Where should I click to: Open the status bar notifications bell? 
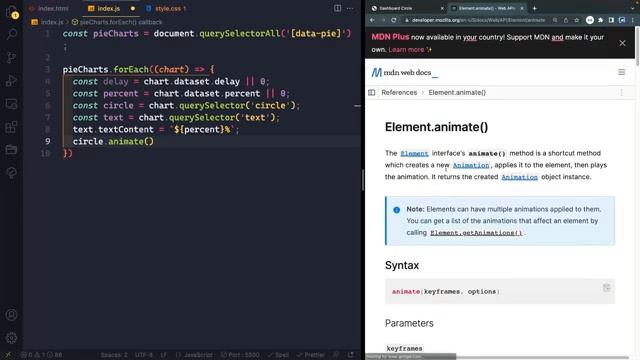click(x=351, y=355)
